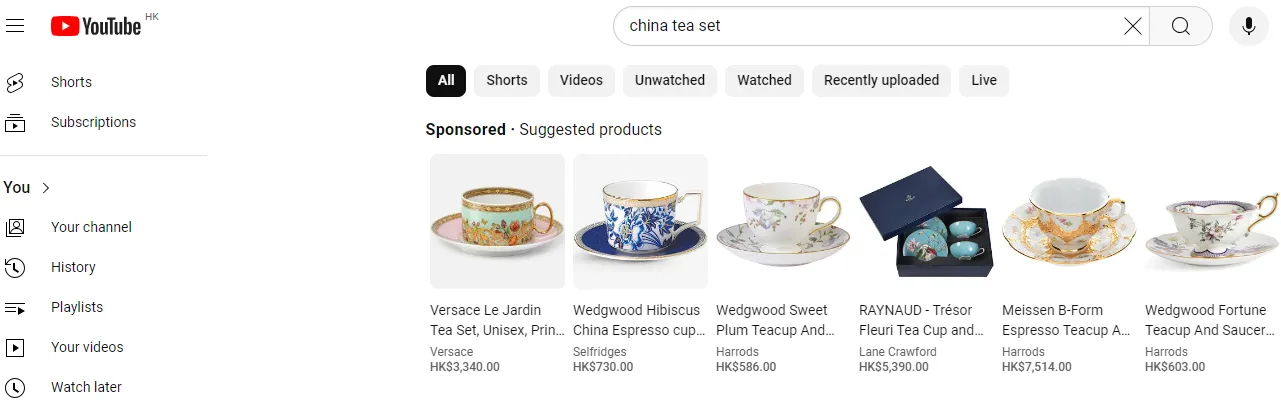Open the History clock icon
Viewport: 1281px width, 420px height.
pyautogui.click(x=15, y=267)
